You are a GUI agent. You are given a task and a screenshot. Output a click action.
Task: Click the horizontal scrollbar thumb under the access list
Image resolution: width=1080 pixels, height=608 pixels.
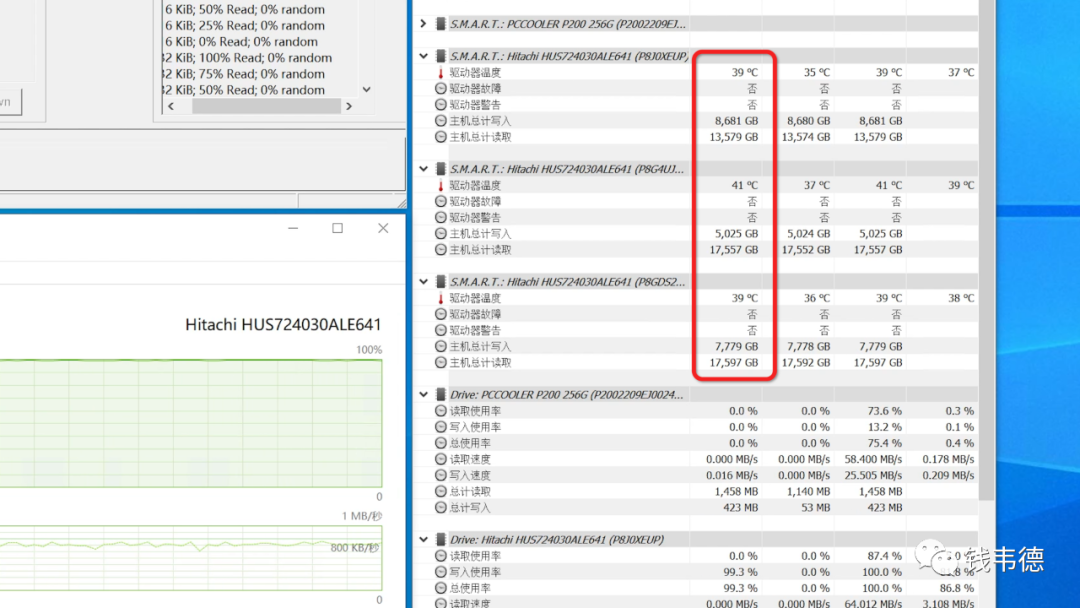coord(267,106)
